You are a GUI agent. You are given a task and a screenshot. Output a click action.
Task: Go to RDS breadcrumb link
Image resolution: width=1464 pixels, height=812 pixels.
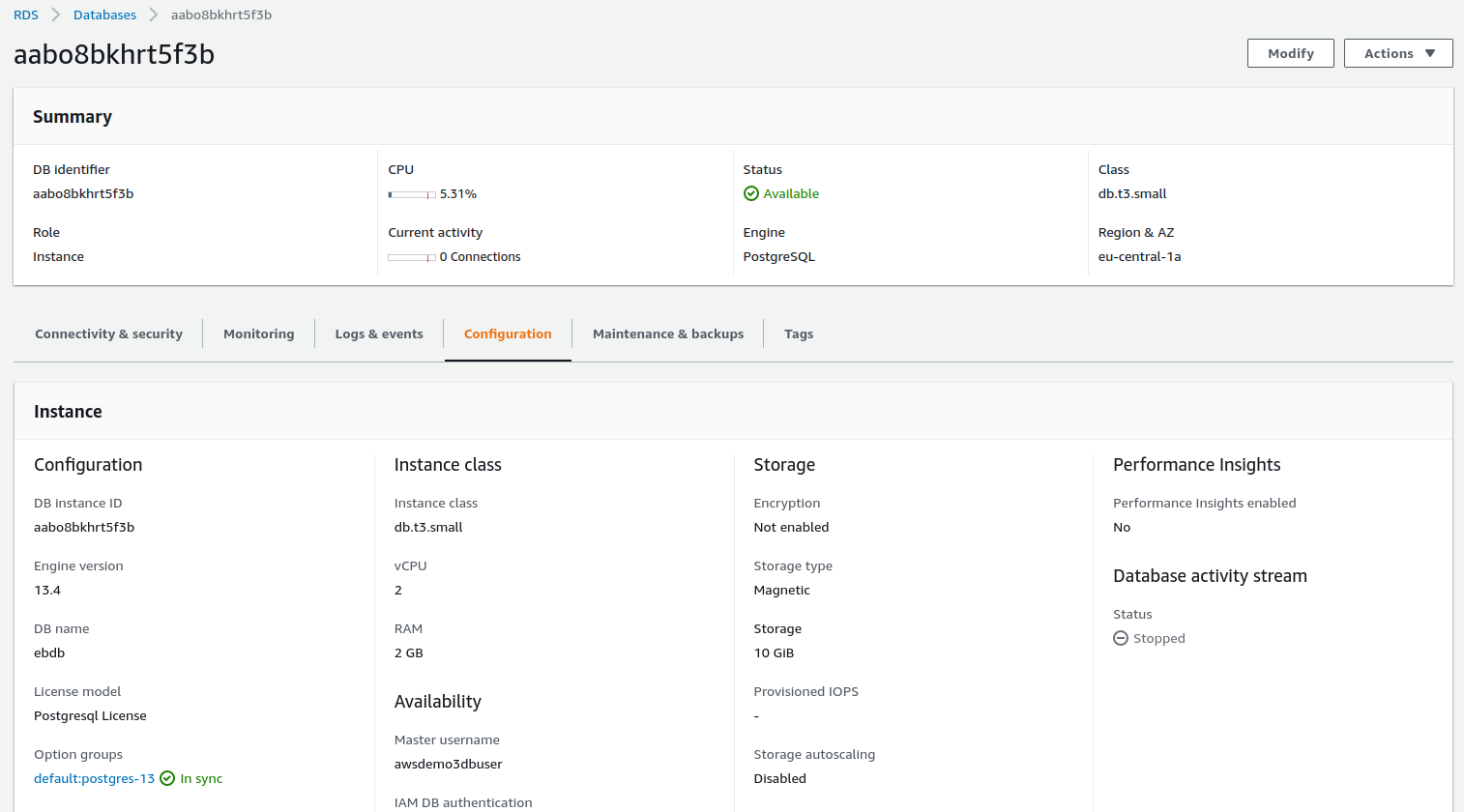26,14
